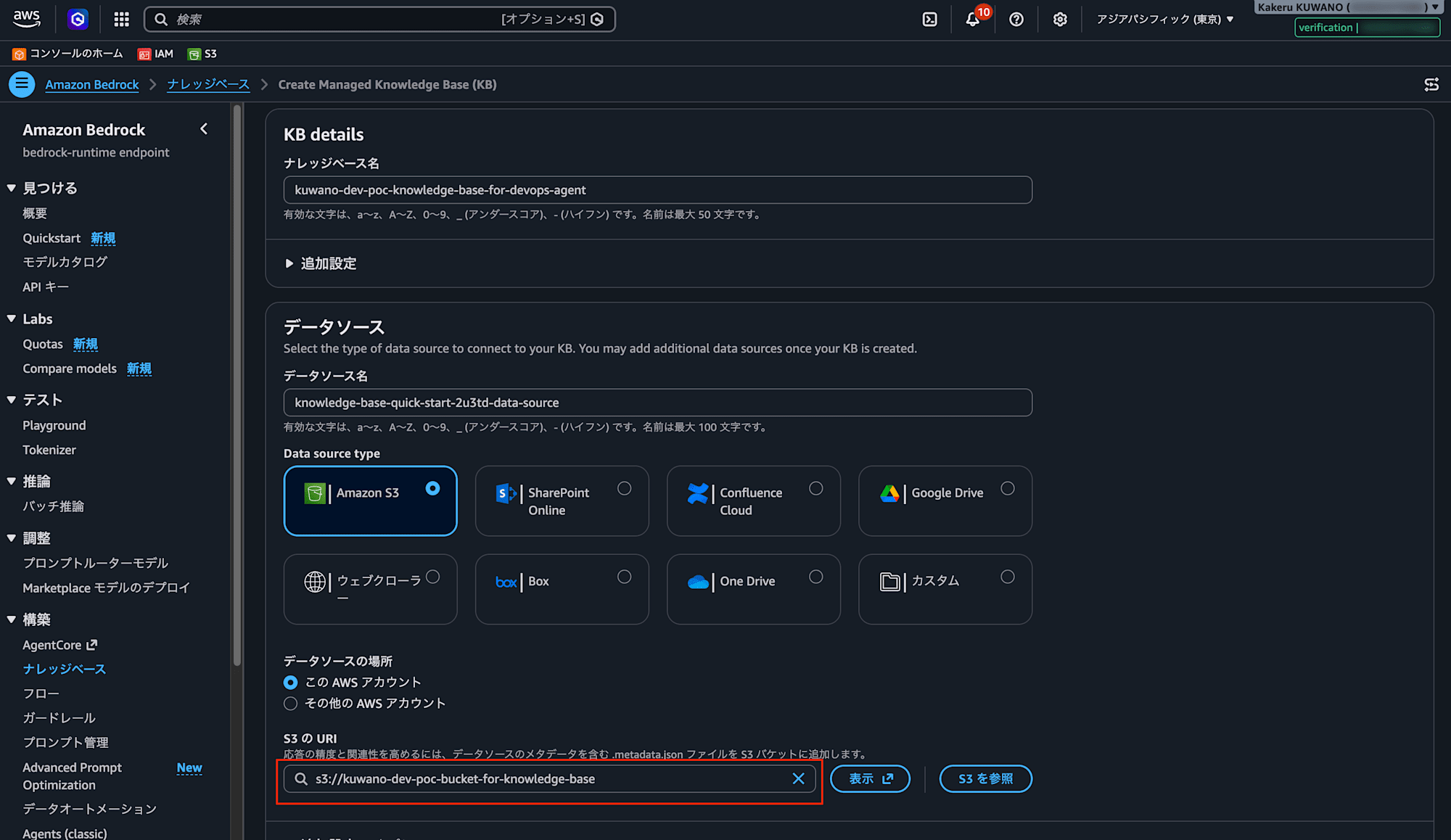The image size is (1451, 840).
Task: Select the Google Drive radio button
Action: pos(1008,488)
